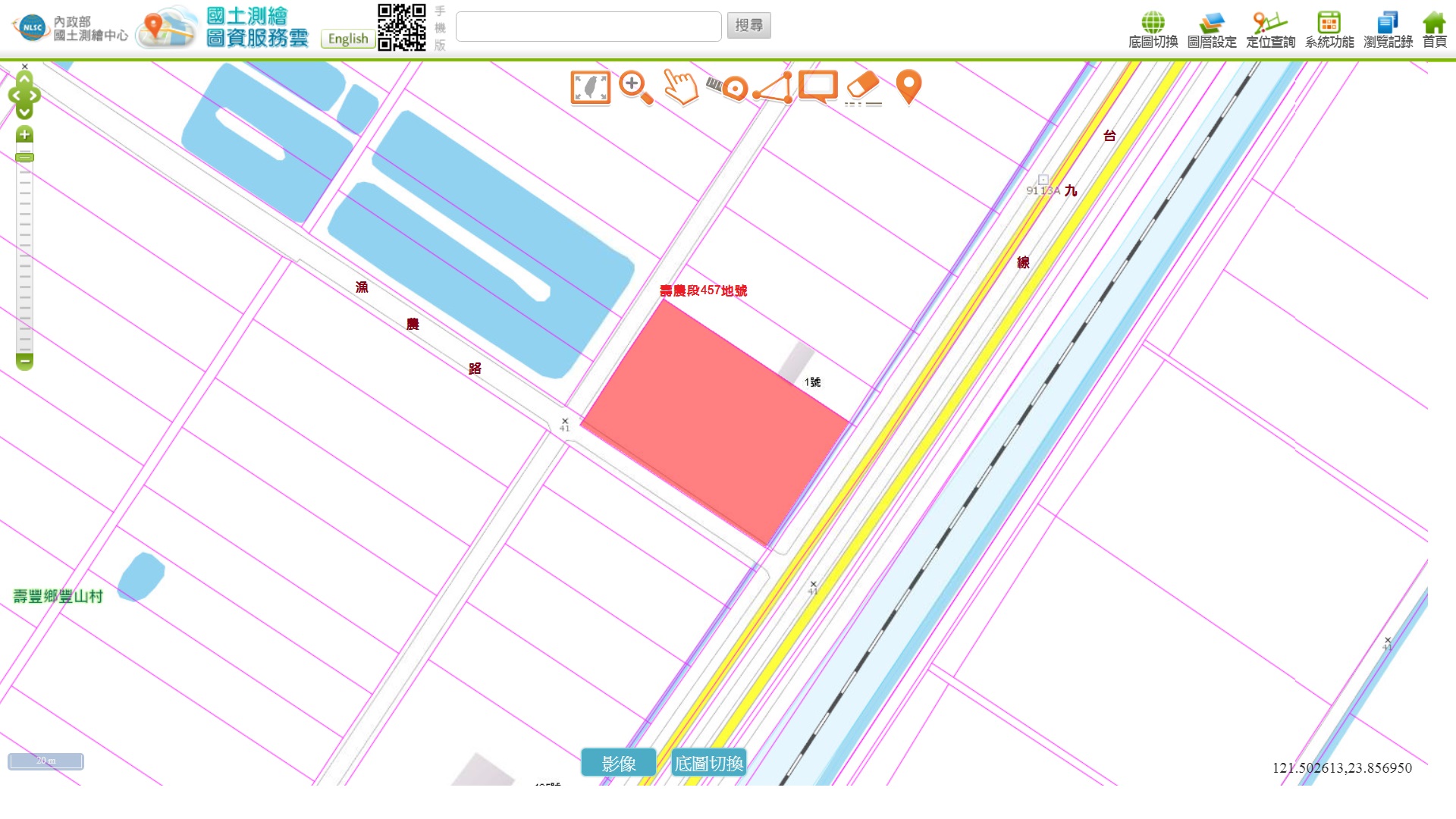
Task: Choose the polygon area measure tool
Action: (x=773, y=88)
